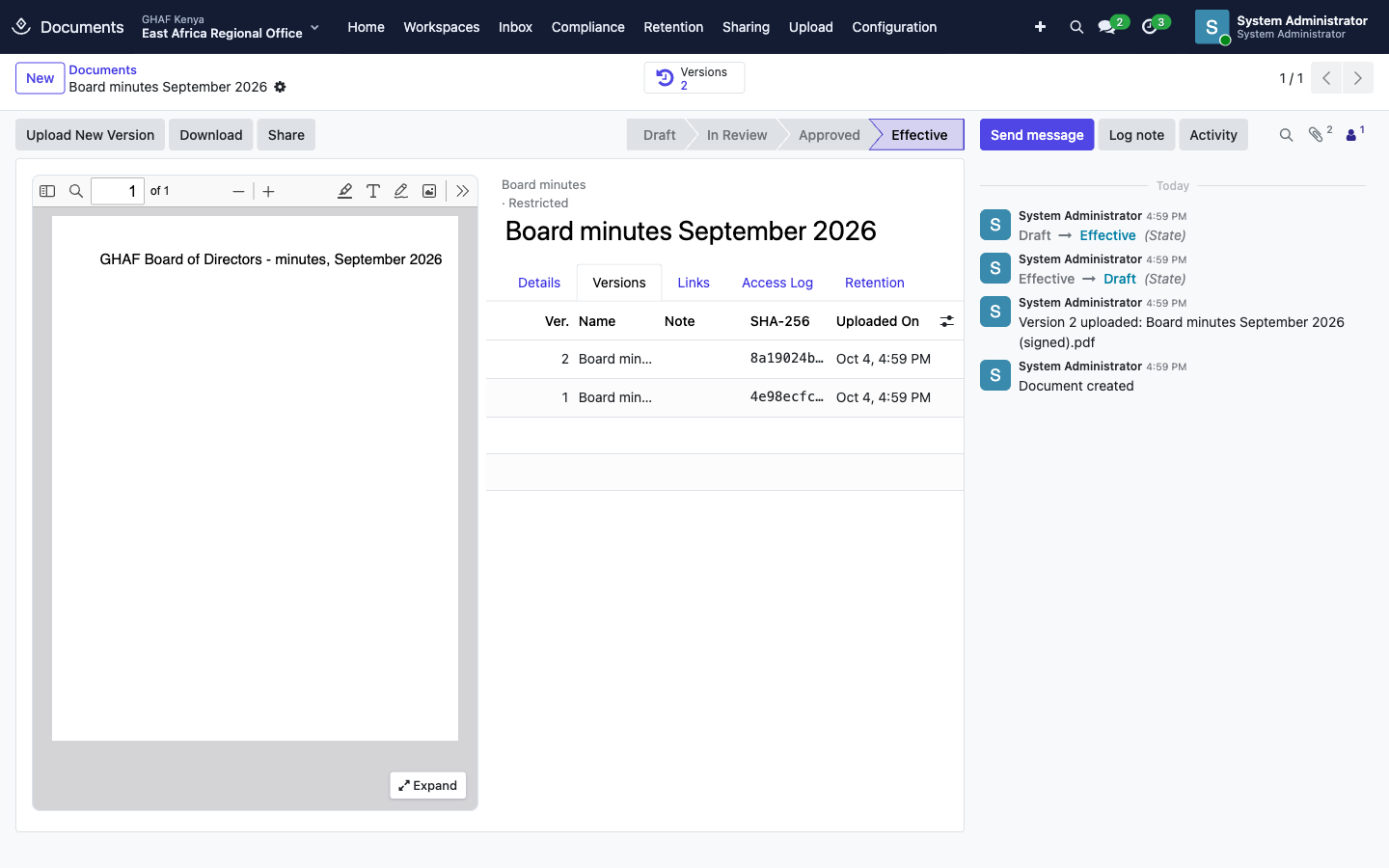Viewport: 1389px width, 868px height.
Task: Set status to In Review stage
Action: point(737,135)
